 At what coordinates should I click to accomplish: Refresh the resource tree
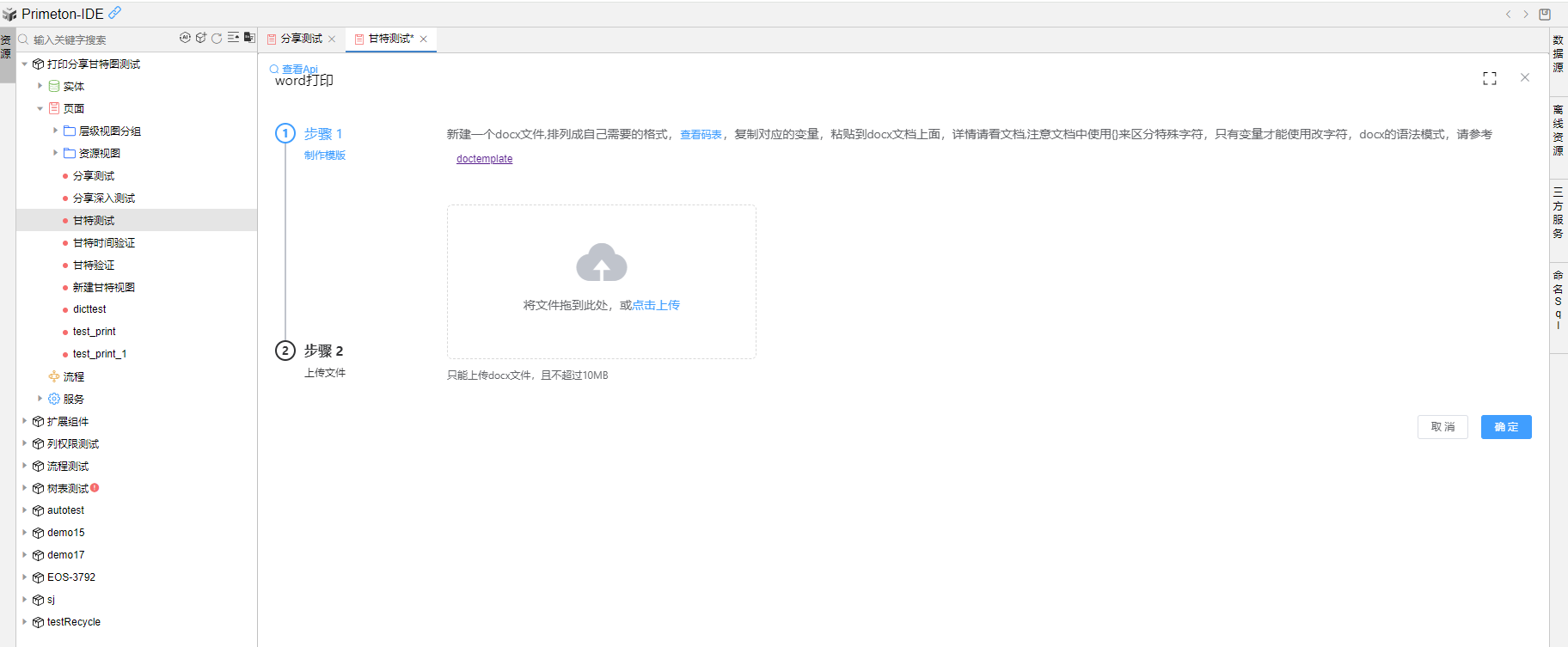217,38
